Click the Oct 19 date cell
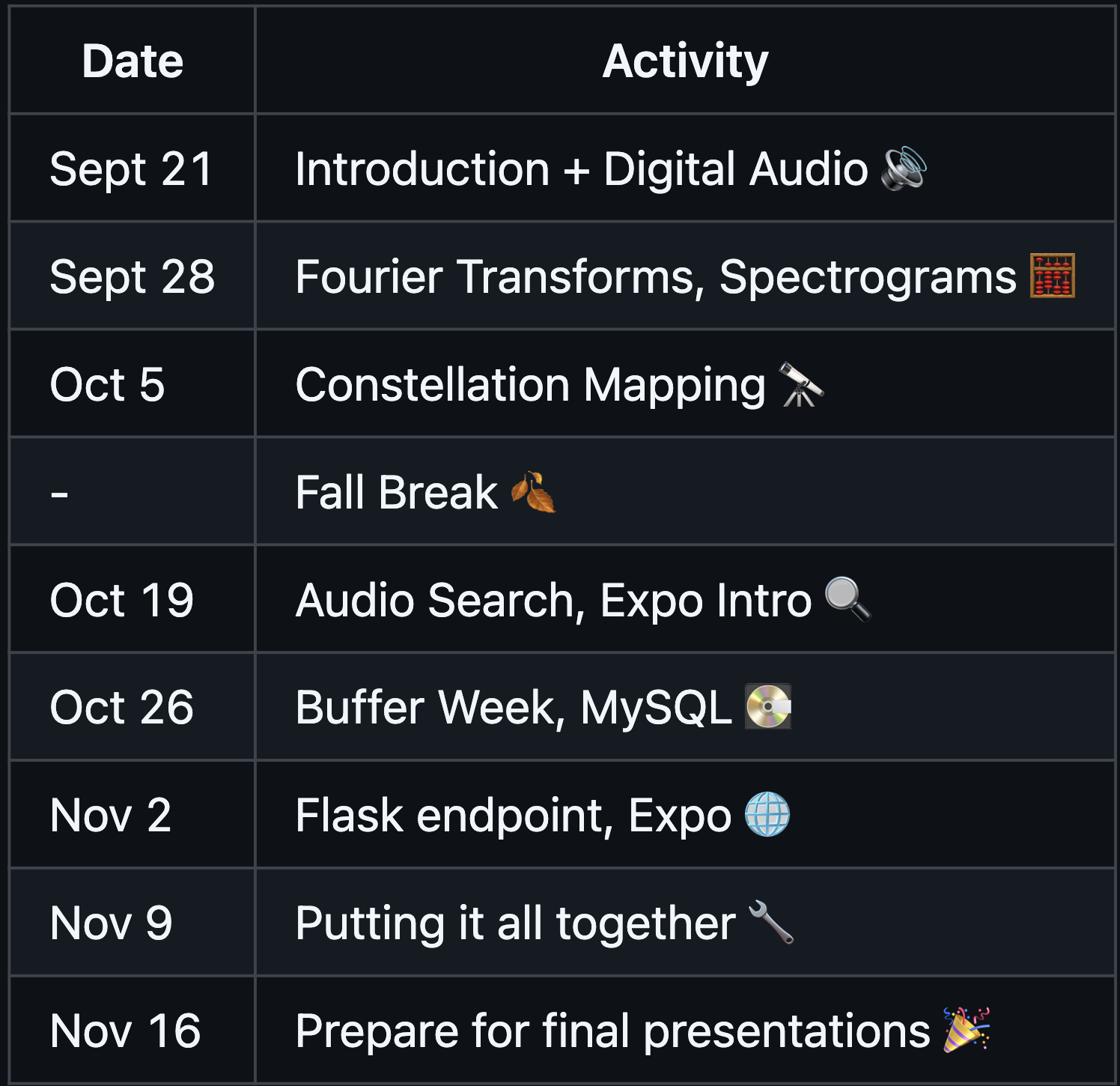The image size is (1120, 1086). click(122, 600)
